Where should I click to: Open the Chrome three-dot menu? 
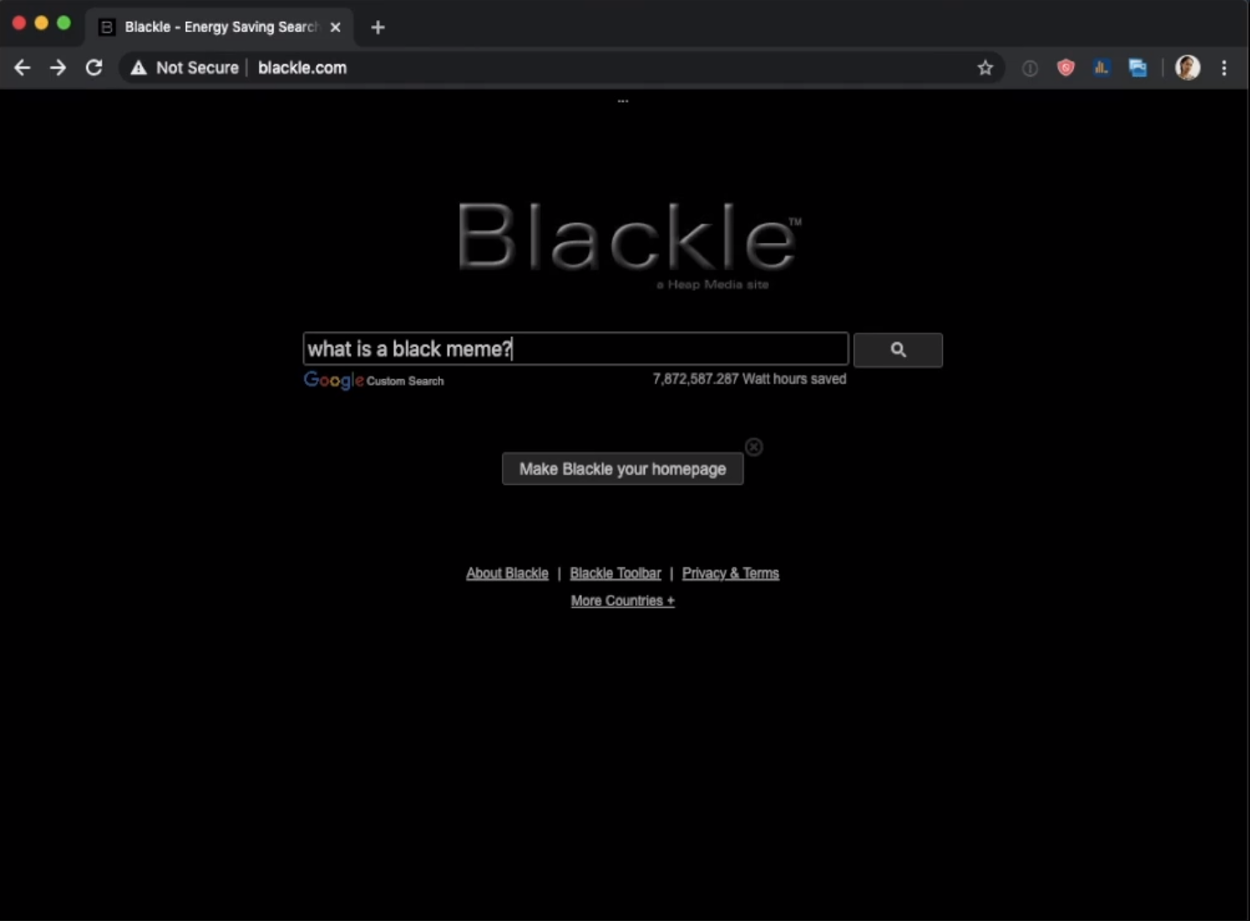[x=1224, y=67]
